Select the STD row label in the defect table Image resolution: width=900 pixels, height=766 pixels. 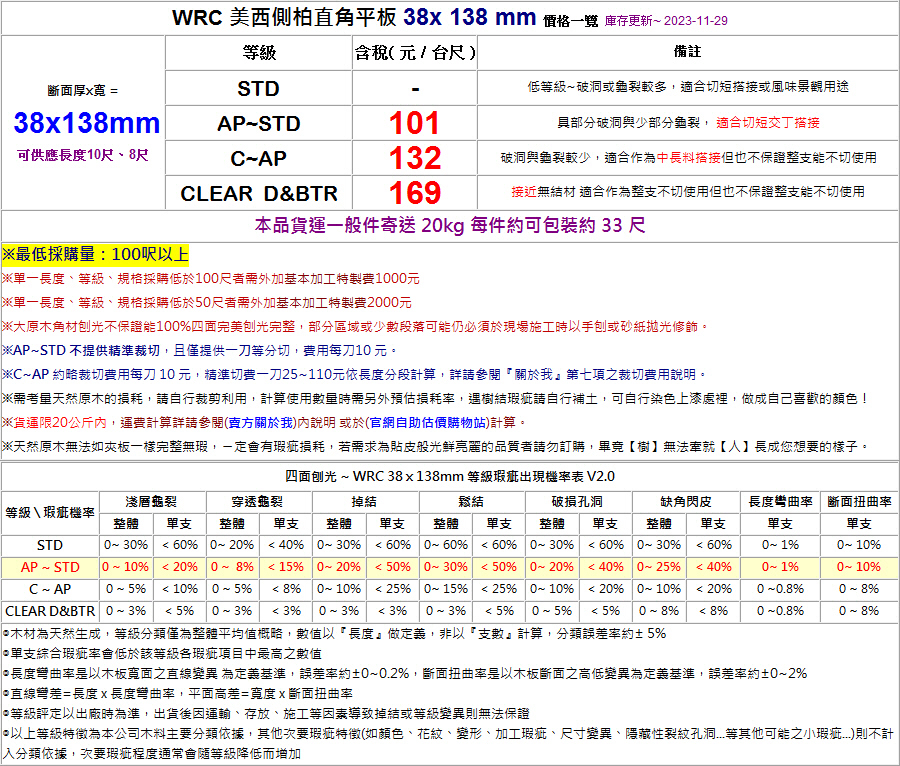(50, 545)
